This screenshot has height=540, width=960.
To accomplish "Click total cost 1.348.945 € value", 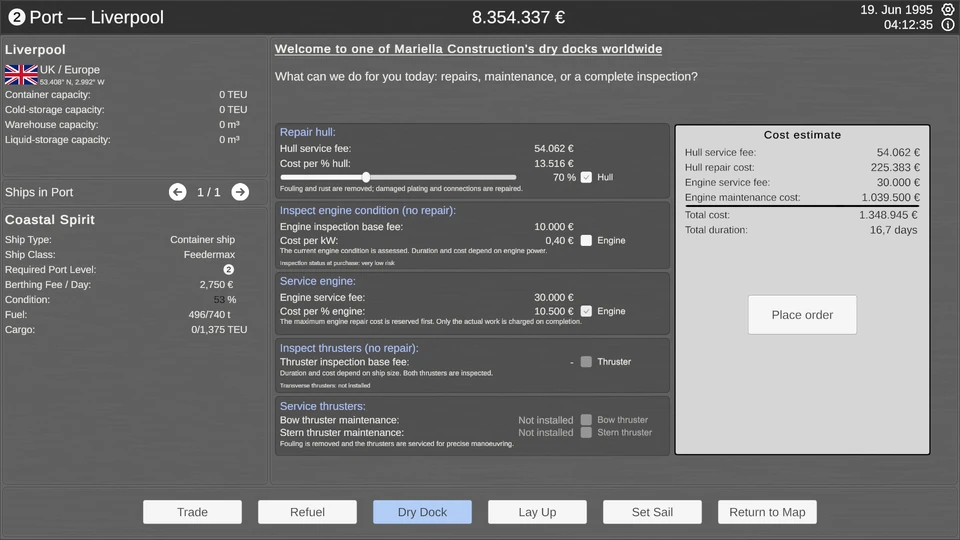I will click(888, 215).
